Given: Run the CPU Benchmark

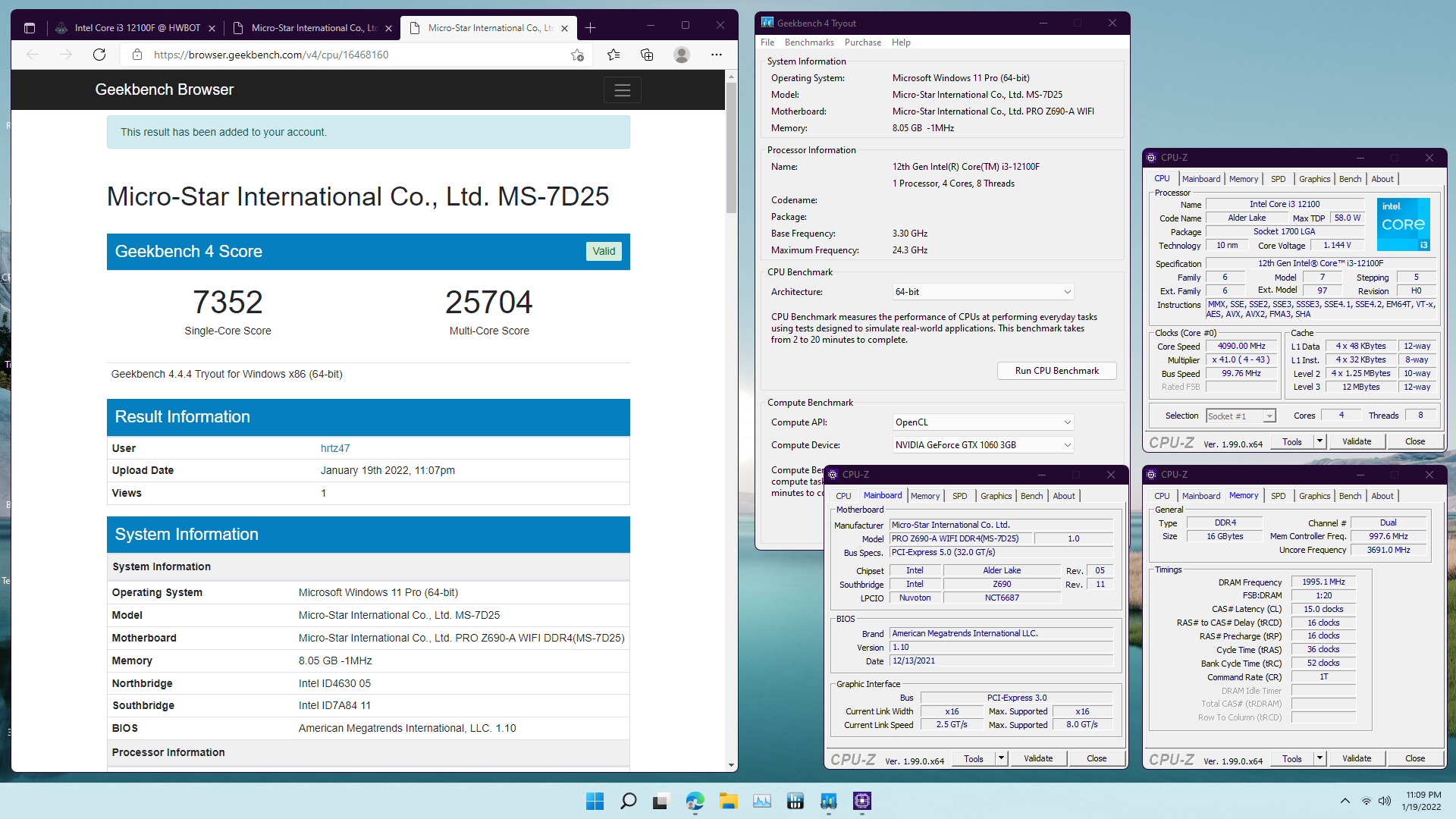Looking at the screenshot, I should 1056,371.
